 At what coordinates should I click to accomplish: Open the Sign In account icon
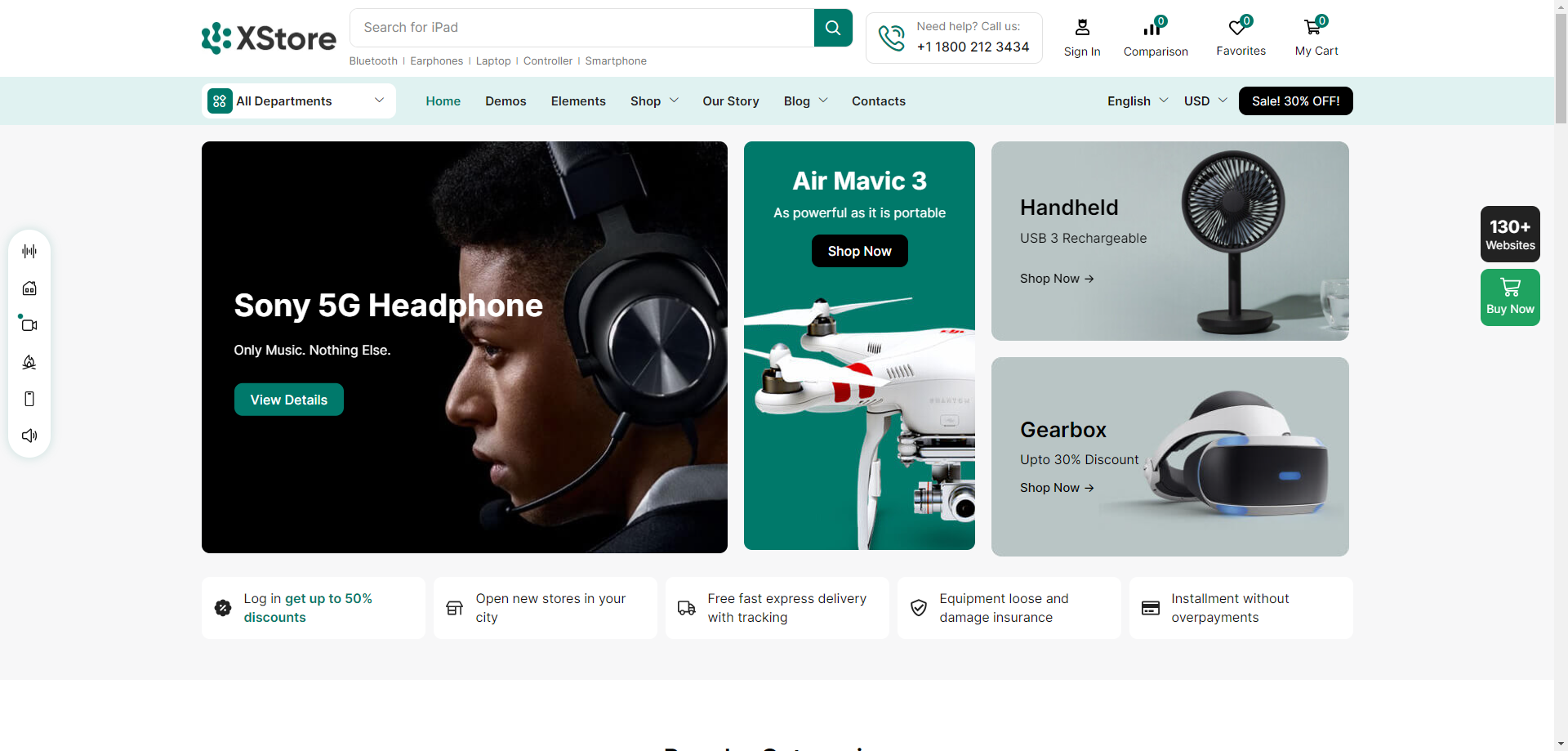click(x=1081, y=28)
